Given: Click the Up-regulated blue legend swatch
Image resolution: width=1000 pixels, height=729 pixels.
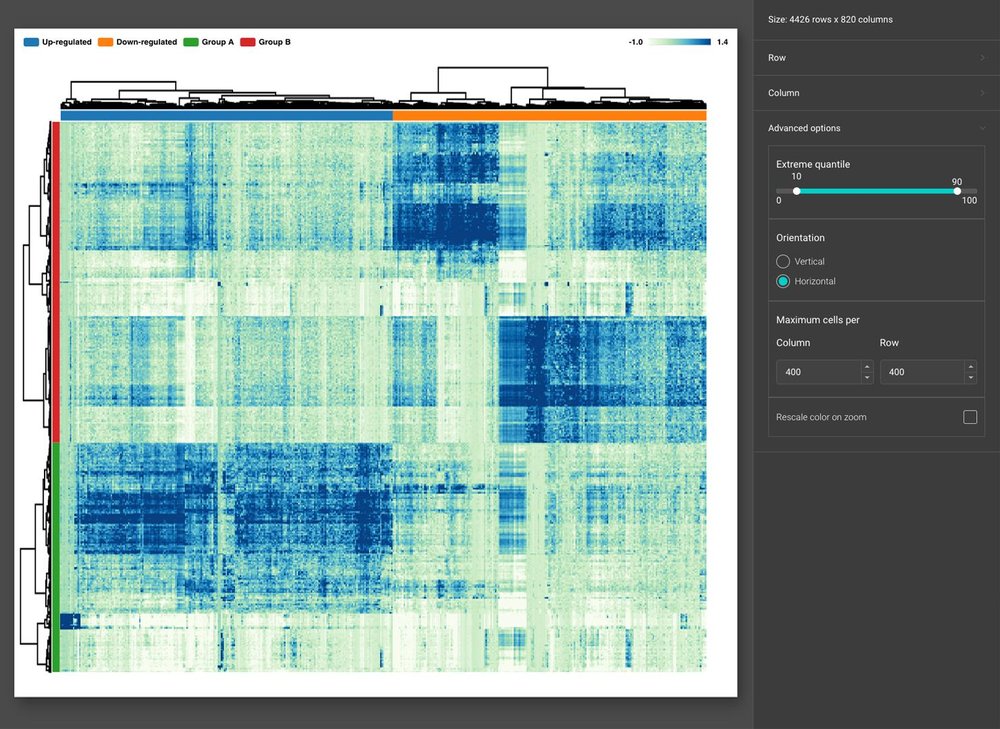Looking at the screenshot, I should tap(30, 41).
